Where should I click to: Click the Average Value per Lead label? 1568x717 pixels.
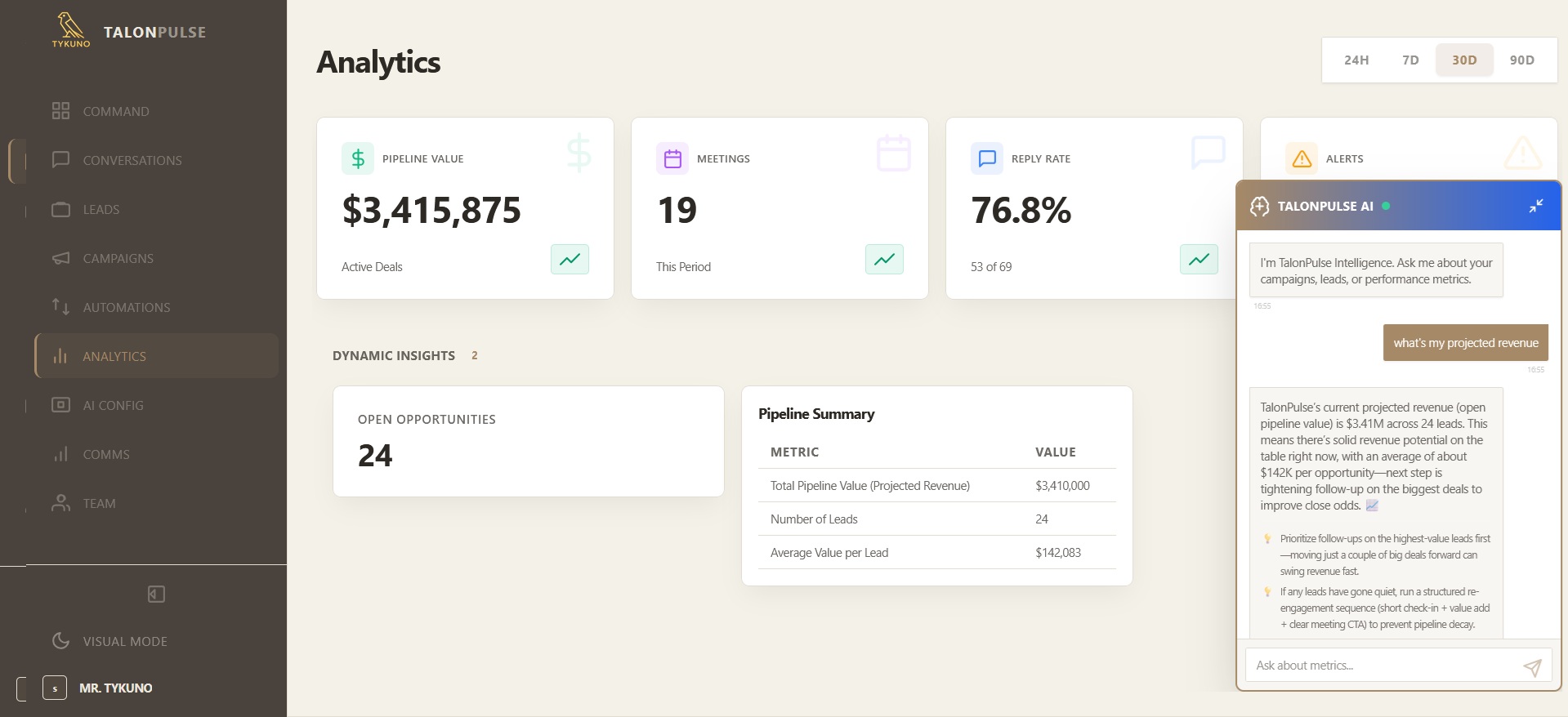[x=829, y=552]
